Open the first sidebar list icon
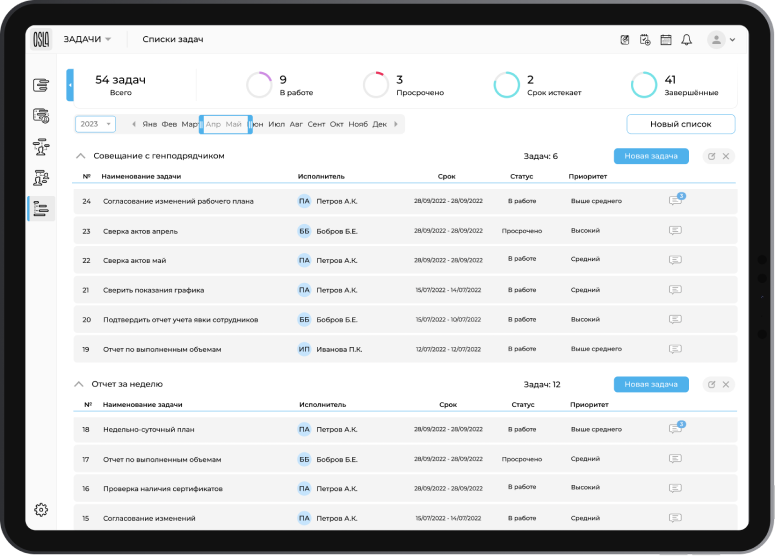Viewport: 775px width, 556px height. (41, 86)
